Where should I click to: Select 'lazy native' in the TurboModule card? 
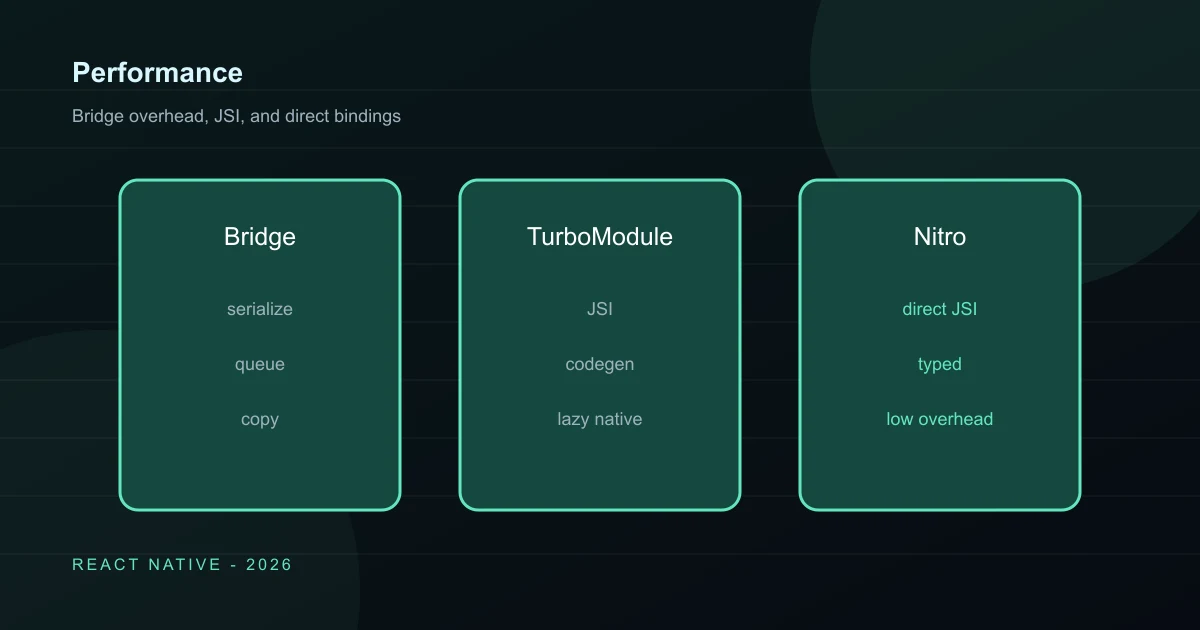[x=600, y=419]
